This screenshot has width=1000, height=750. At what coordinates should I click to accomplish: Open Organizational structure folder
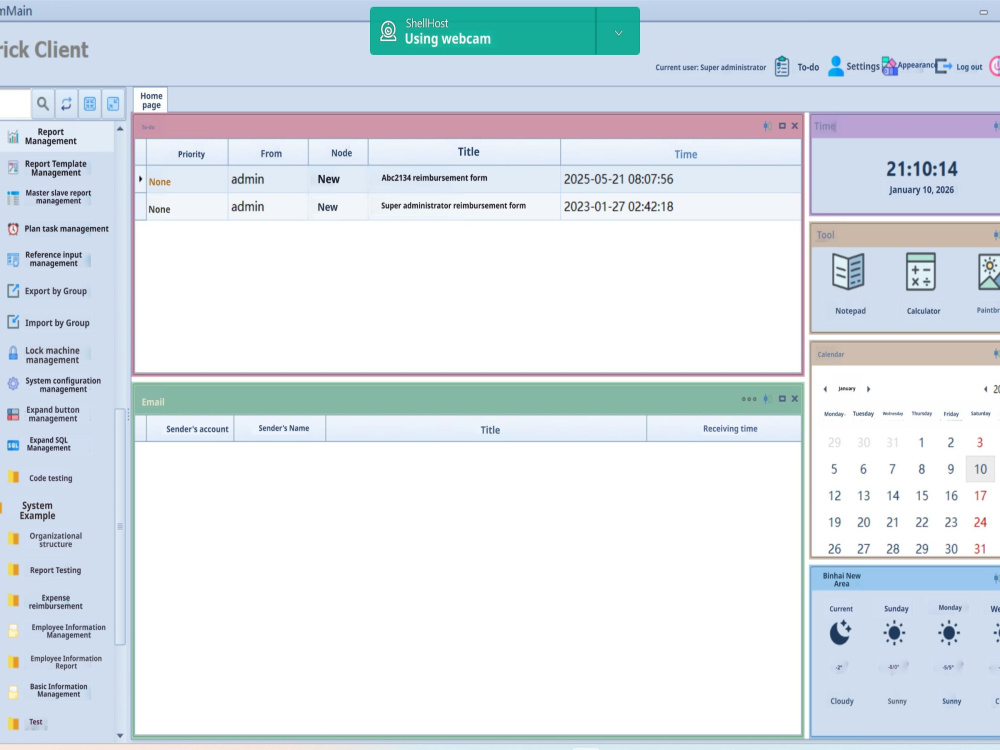pyautogui.click(x=13, y=539)
